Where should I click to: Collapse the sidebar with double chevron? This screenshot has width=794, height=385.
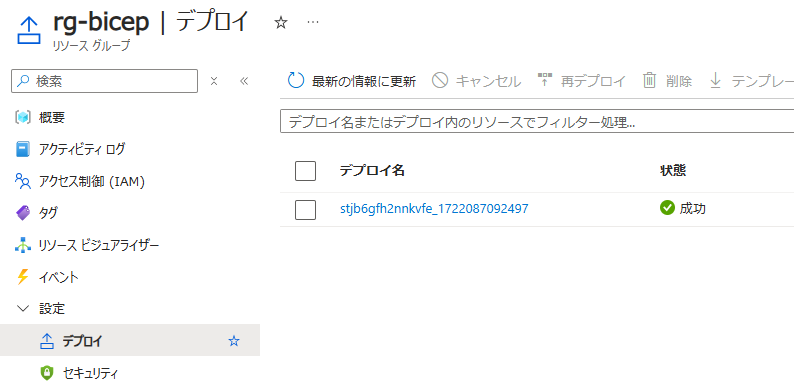click(244, 81)
